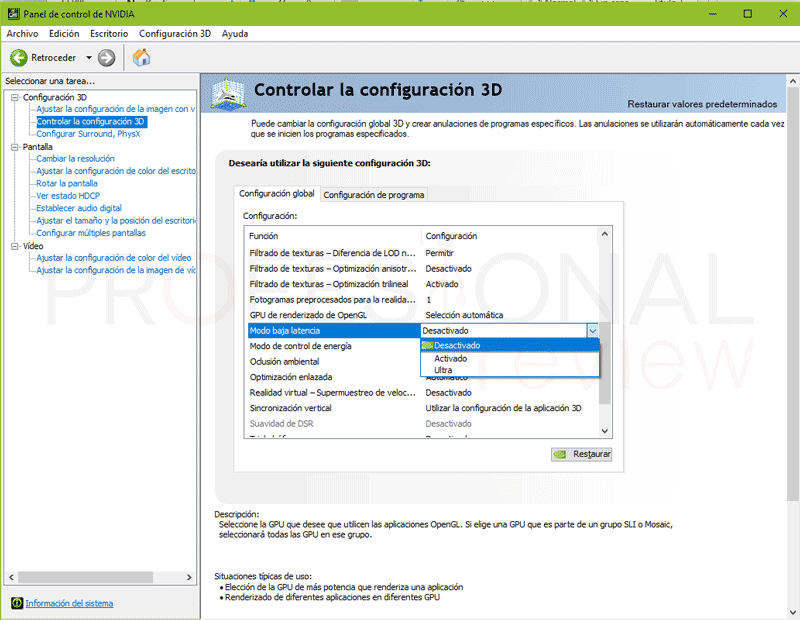Click the task tree horizontal scroll right arrow
Screen dimensions: 800x620
point(189,577)
